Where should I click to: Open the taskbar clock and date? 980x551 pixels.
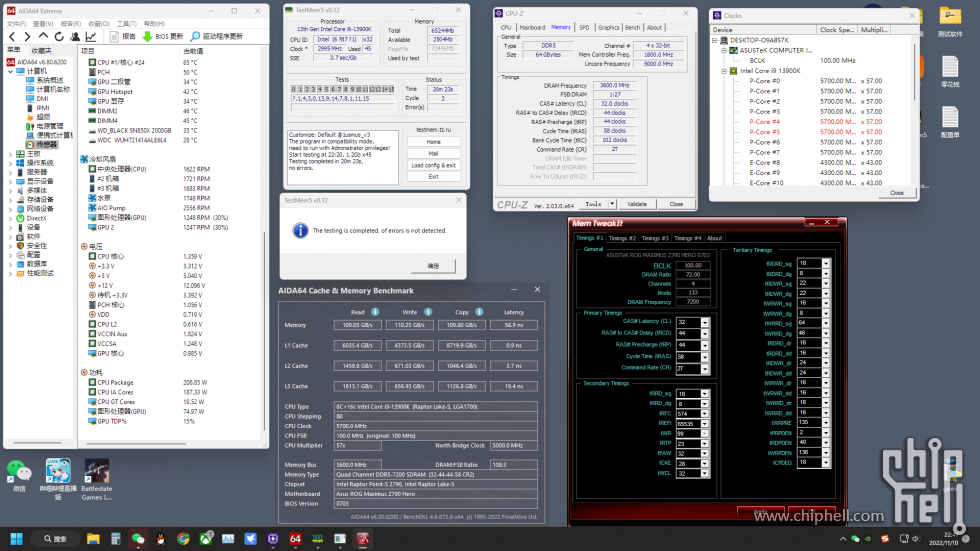(x=943, y=539)
